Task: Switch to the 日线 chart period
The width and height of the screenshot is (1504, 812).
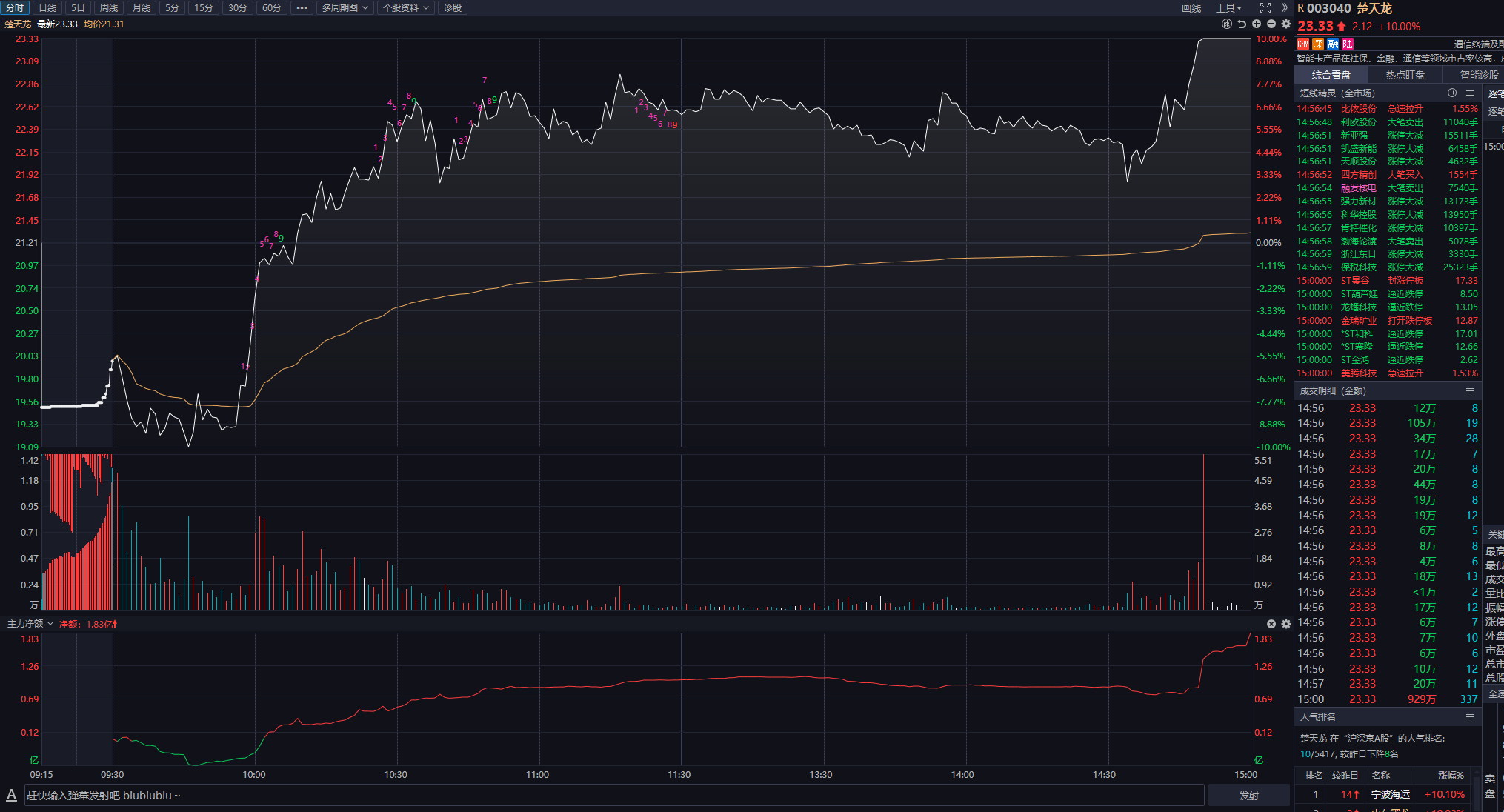Action: [47, 8]
